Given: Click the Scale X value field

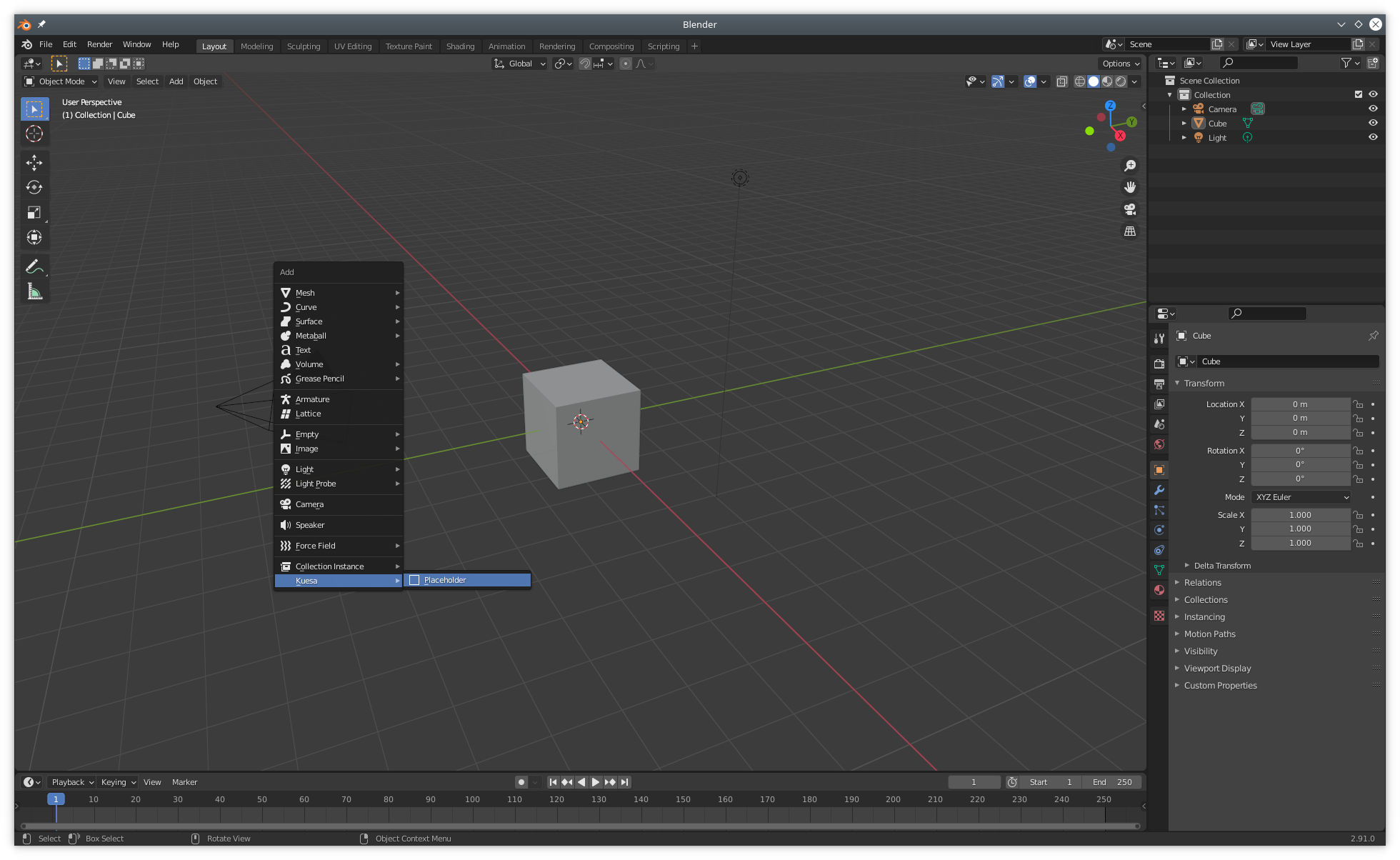Looking at the screenshot, I should click(1300, 515).
